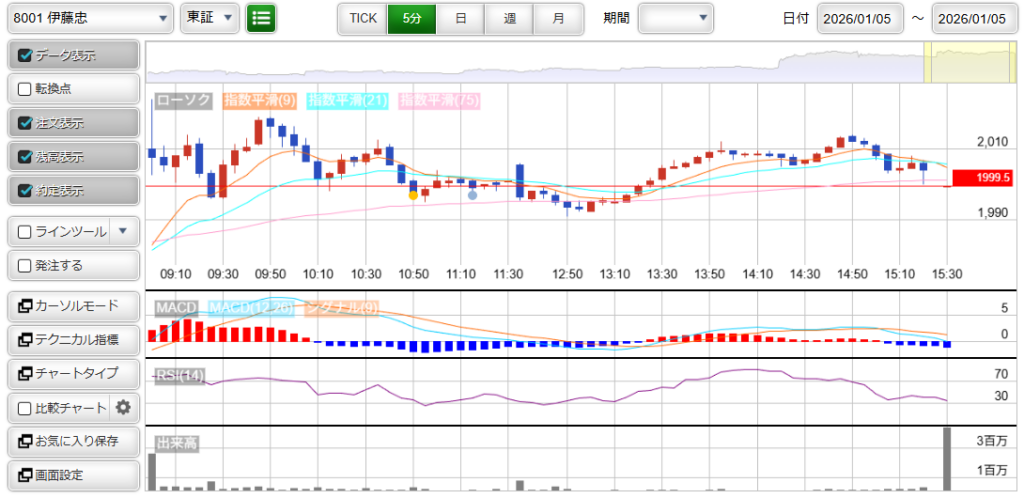Click the ローソク legend label
The width and height of the screenshot is (1024, 498).
click(x=184, y=100)
